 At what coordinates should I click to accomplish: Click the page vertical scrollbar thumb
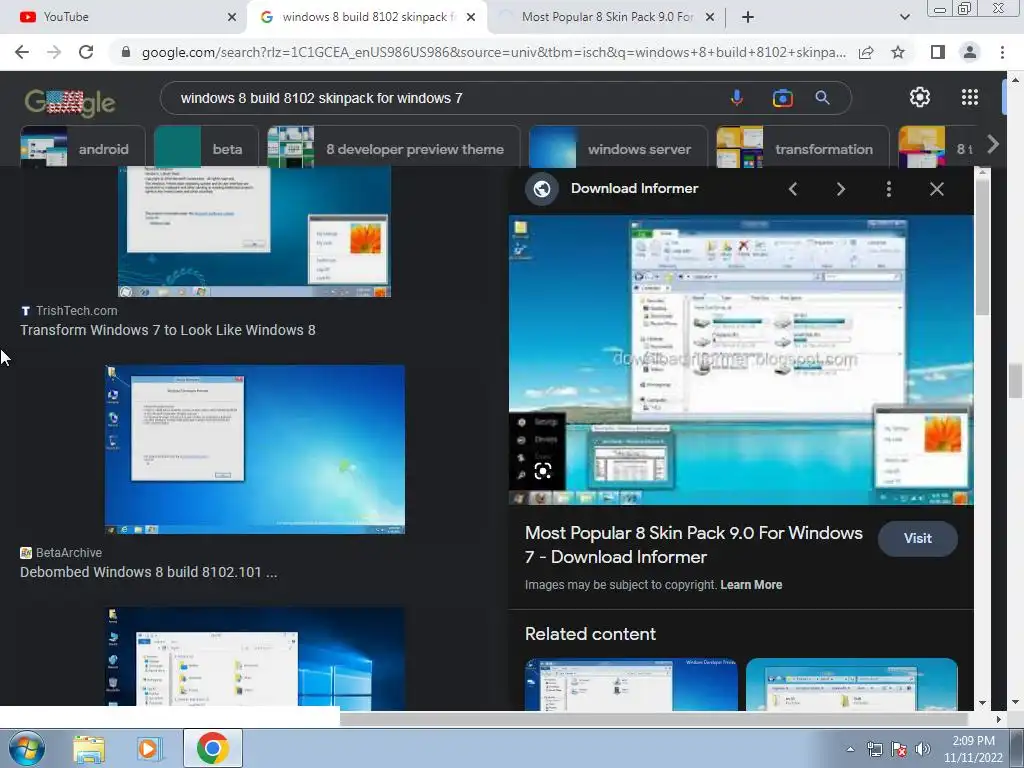point(1015,381)
